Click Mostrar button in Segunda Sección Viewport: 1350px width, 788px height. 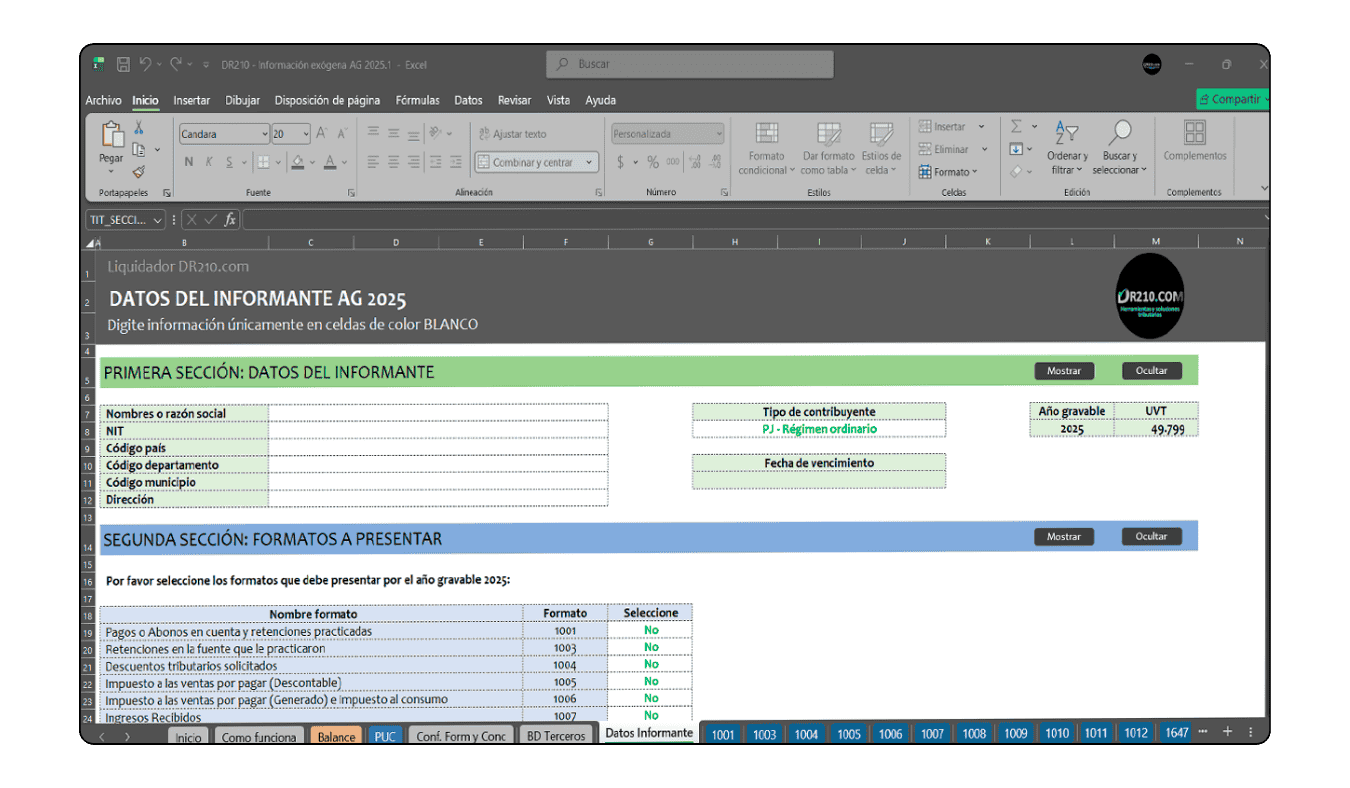click(x=1063, y=537)
